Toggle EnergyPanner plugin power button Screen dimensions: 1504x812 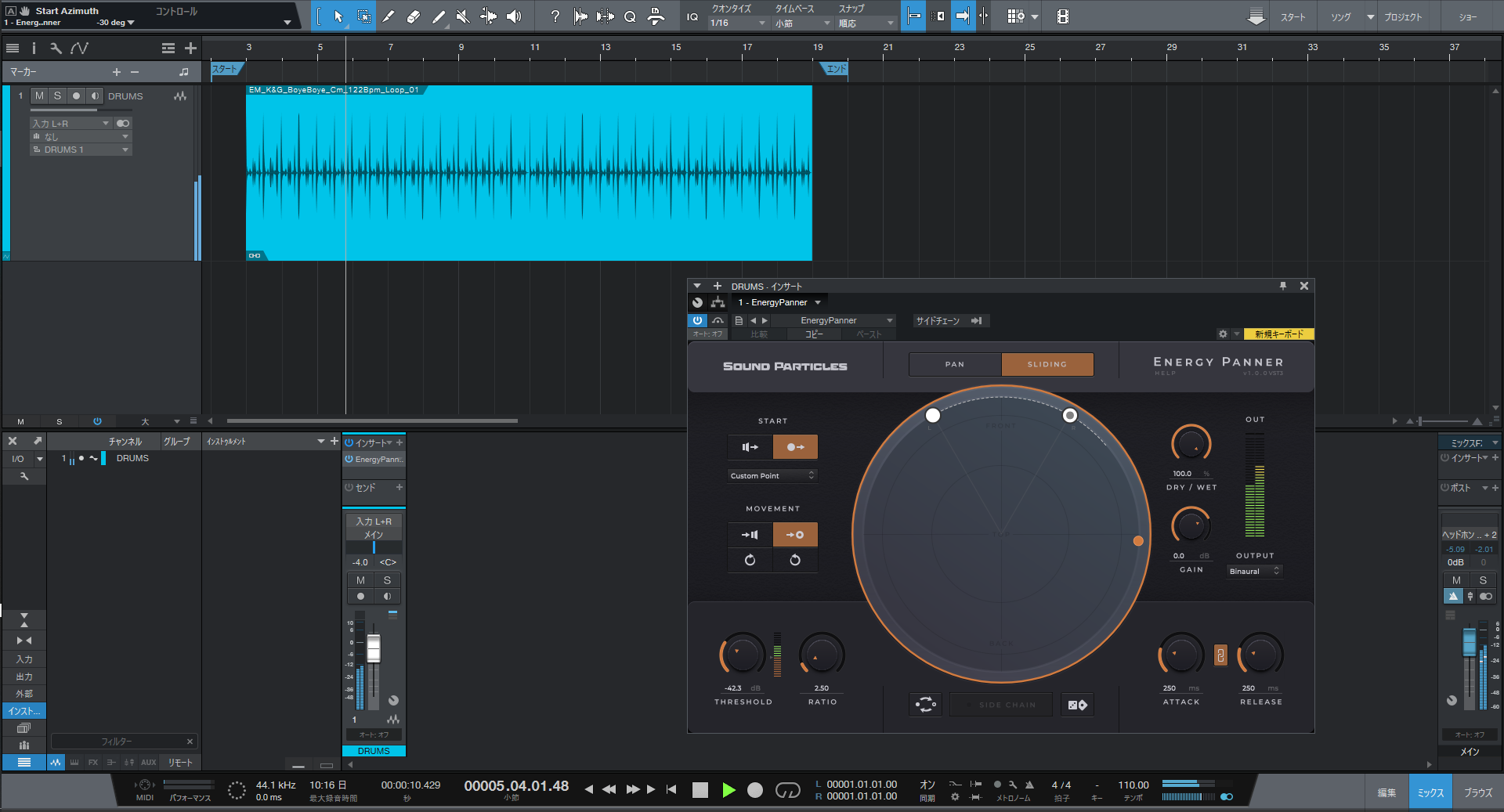pyautogui.click(x=696, y=320)
